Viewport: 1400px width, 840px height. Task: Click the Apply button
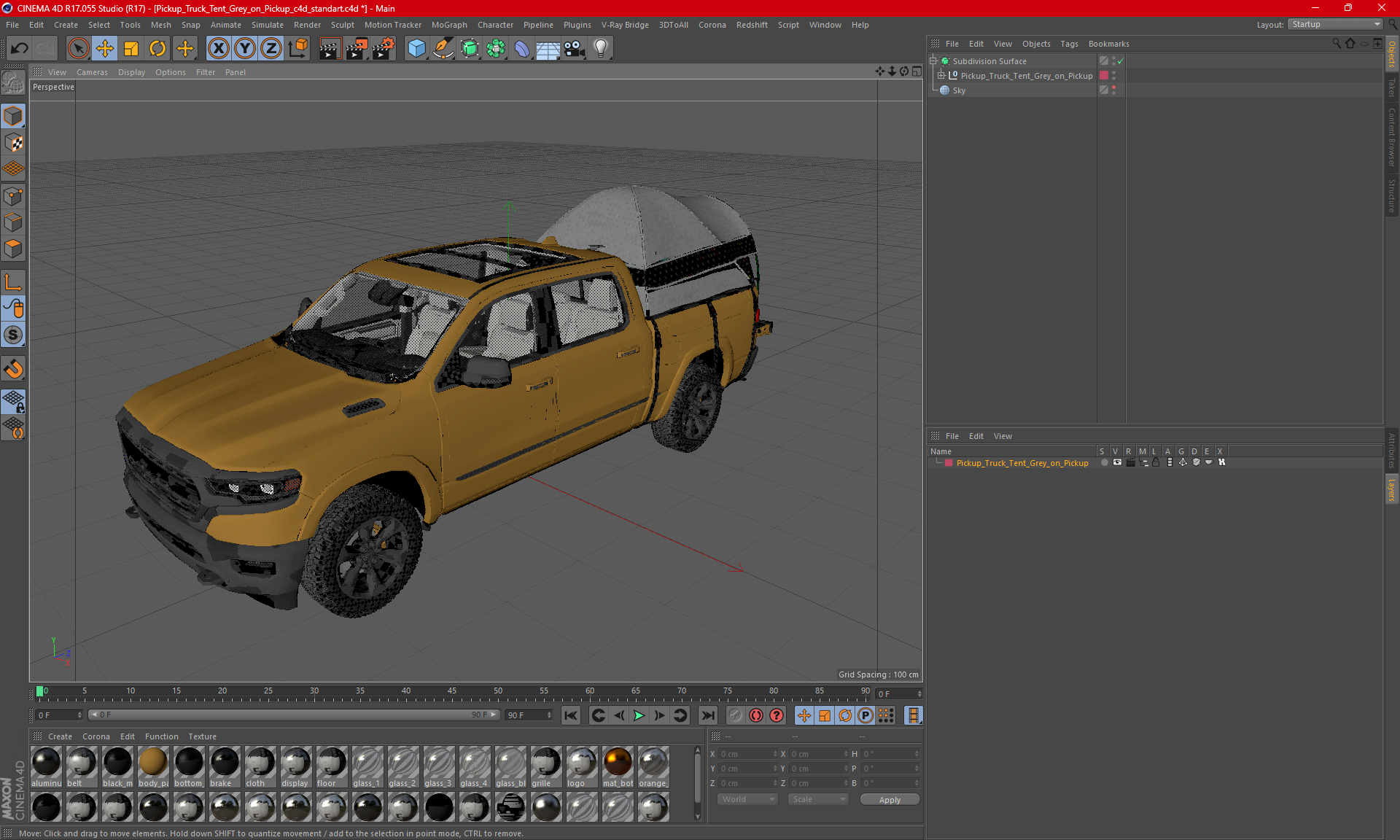point(890,800)
